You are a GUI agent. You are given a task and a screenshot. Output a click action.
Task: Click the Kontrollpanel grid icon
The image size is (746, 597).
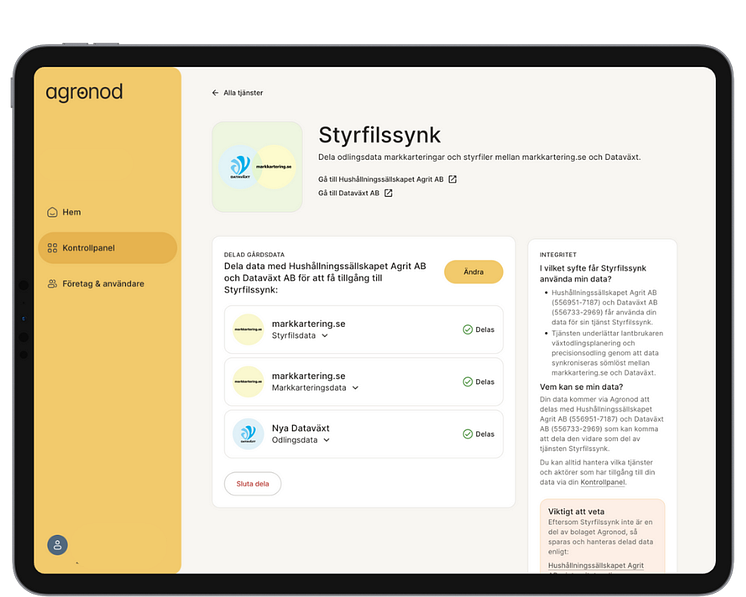click(x=52, y=248)
